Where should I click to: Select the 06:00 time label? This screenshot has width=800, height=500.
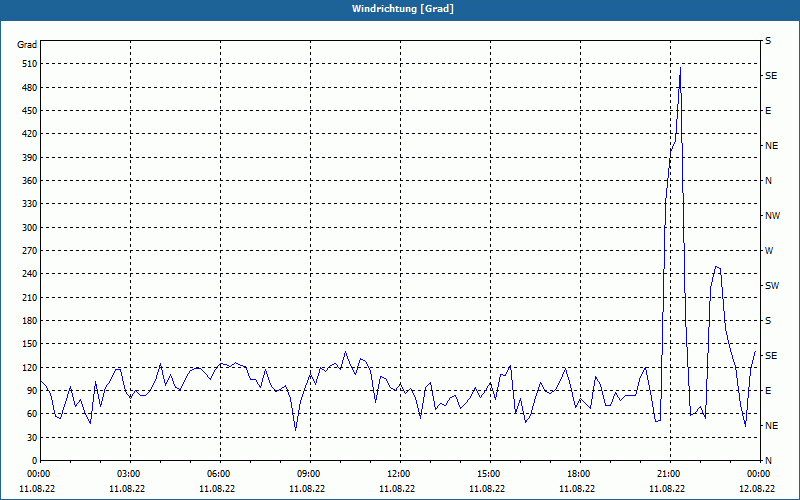[220, 474]
